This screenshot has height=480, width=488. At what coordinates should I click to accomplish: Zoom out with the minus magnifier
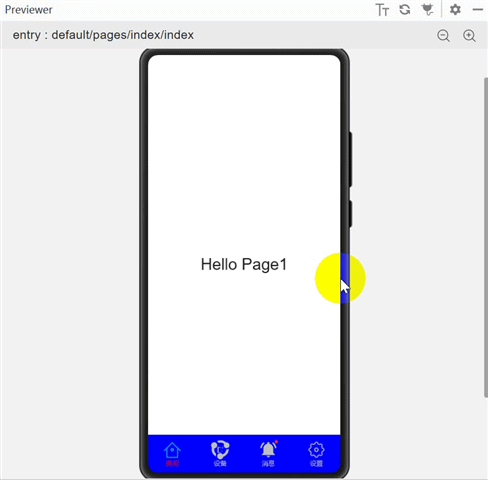tap(444, 36)
